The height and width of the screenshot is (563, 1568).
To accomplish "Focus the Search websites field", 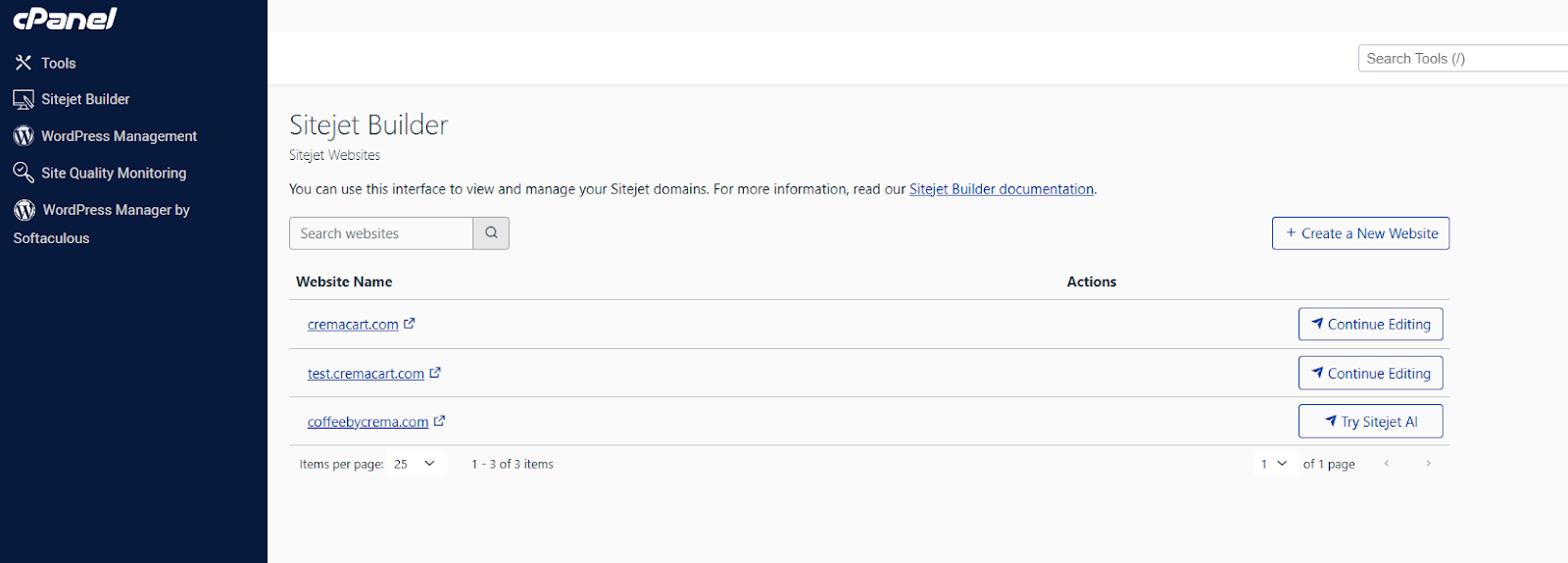I will (x=381, y=233).
